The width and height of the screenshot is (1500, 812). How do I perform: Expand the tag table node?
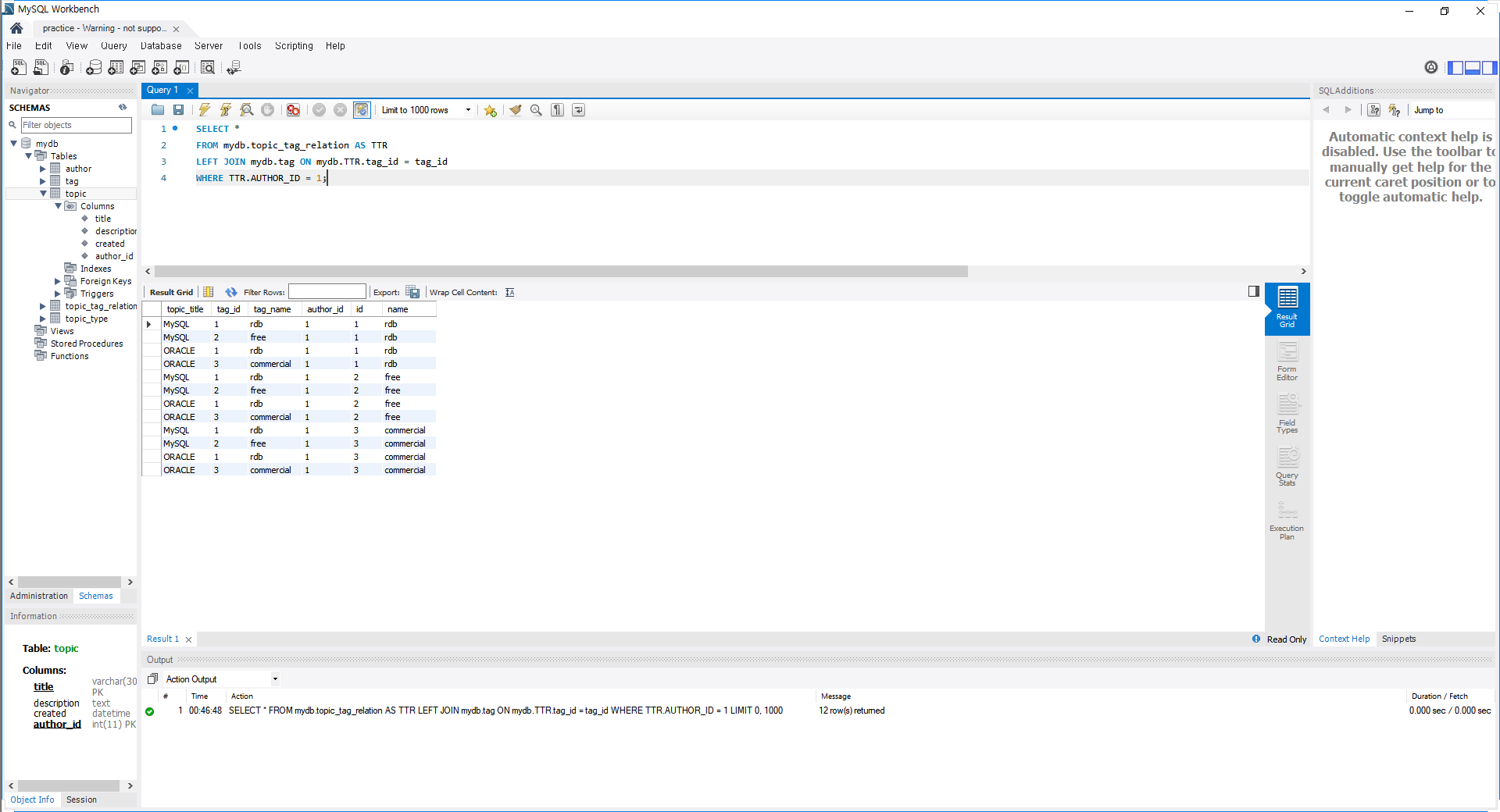[x=43, y=181]
